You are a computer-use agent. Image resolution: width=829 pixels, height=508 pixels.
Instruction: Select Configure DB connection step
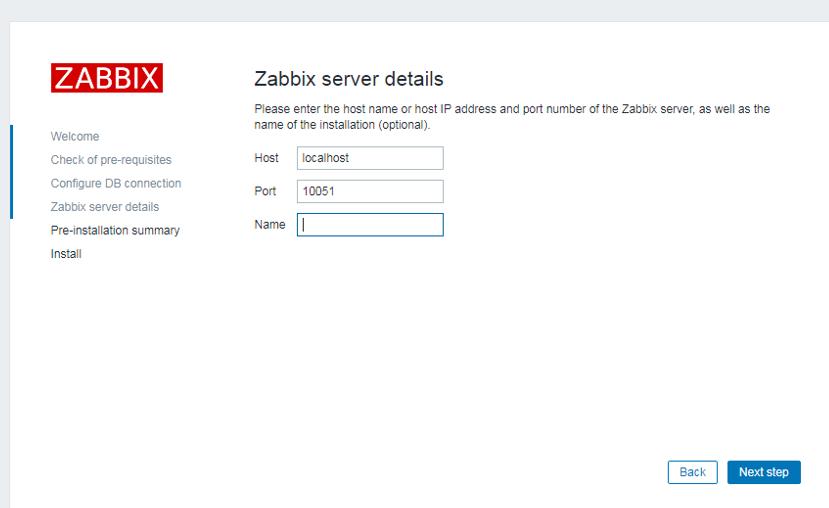tap(116, 183)
